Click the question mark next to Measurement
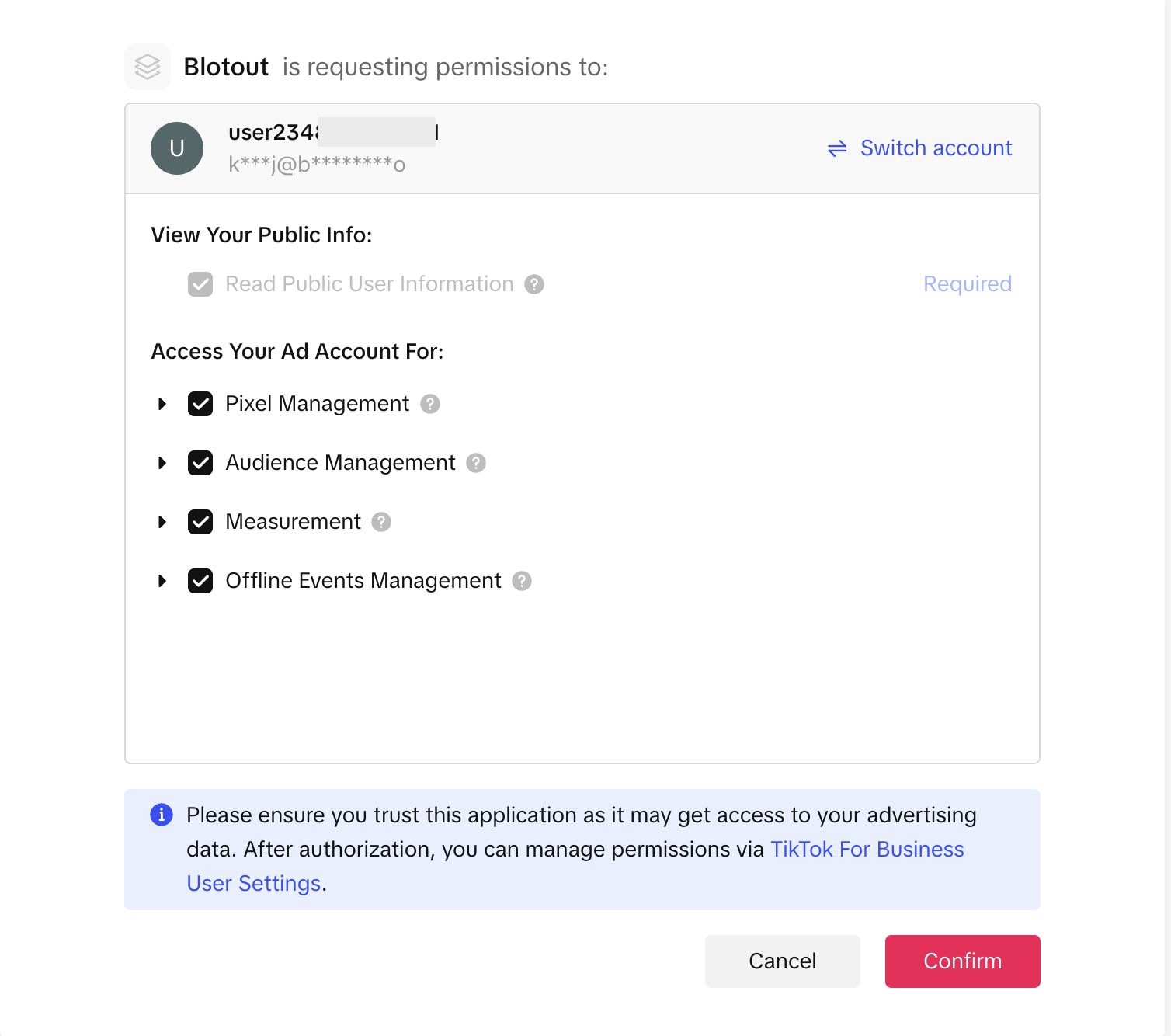The image size is (1171, 1036). (x=381, y=522)
